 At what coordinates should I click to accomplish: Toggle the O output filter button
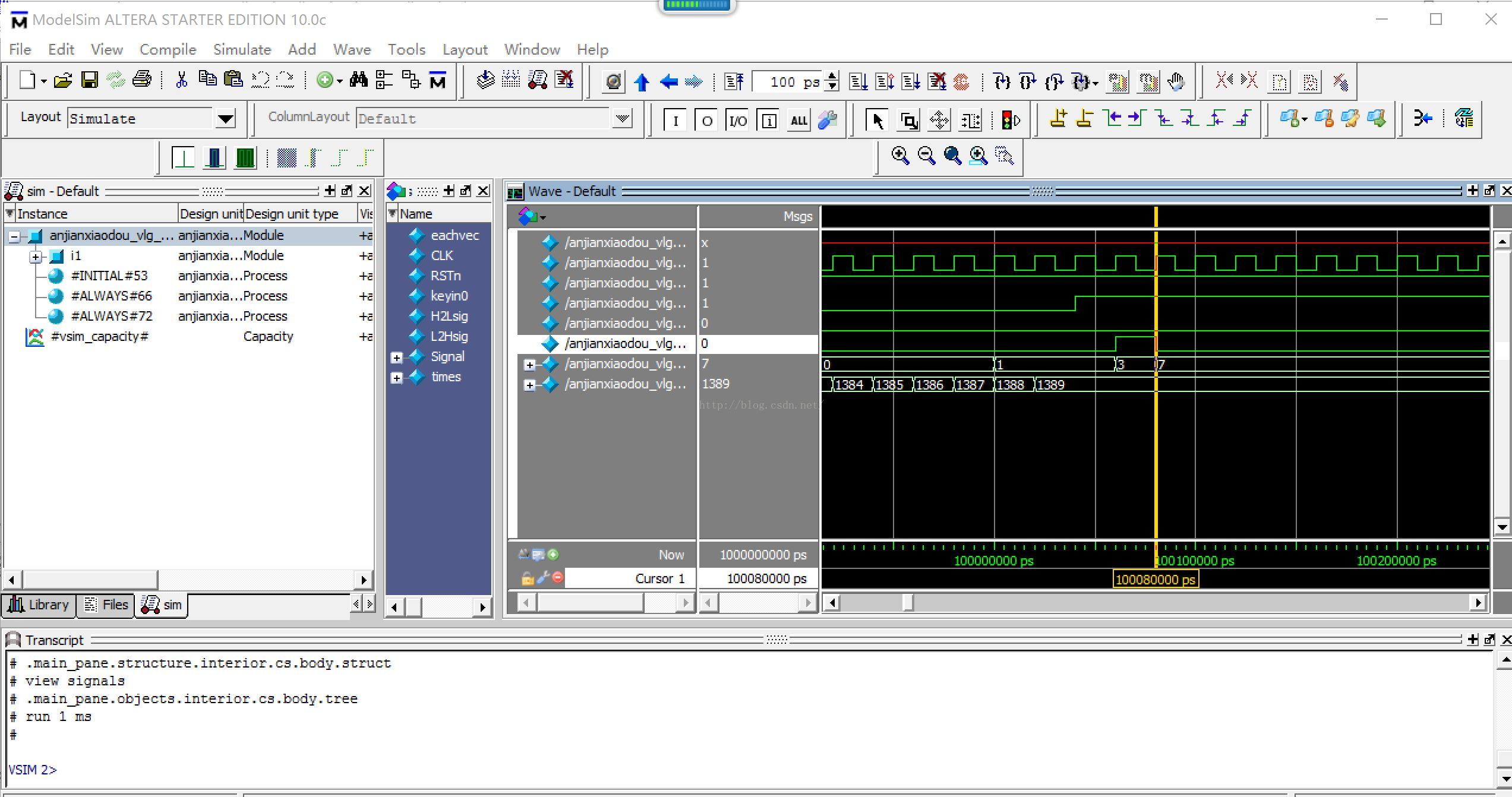(x=706, y=121)
